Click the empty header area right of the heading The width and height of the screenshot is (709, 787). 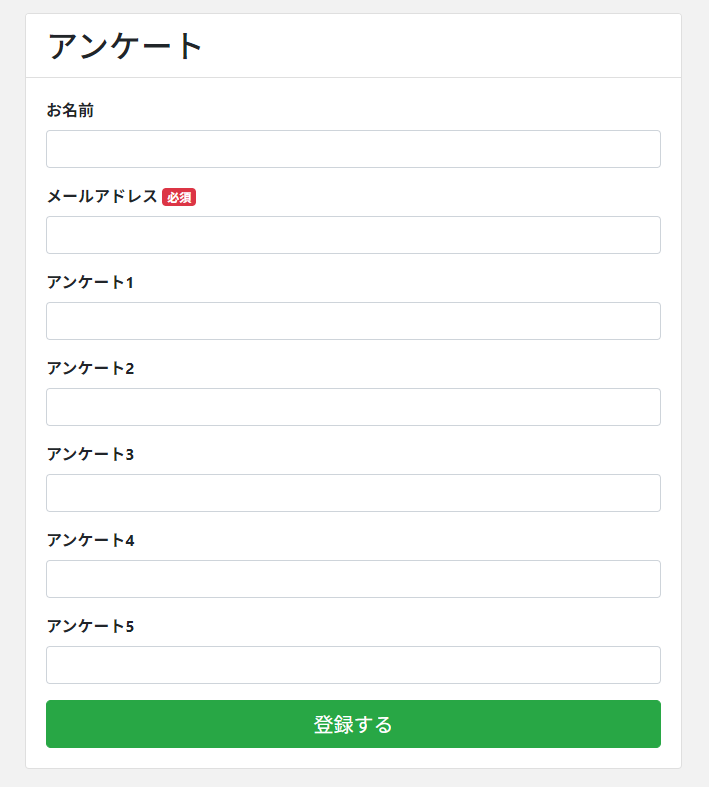(450, 46)
